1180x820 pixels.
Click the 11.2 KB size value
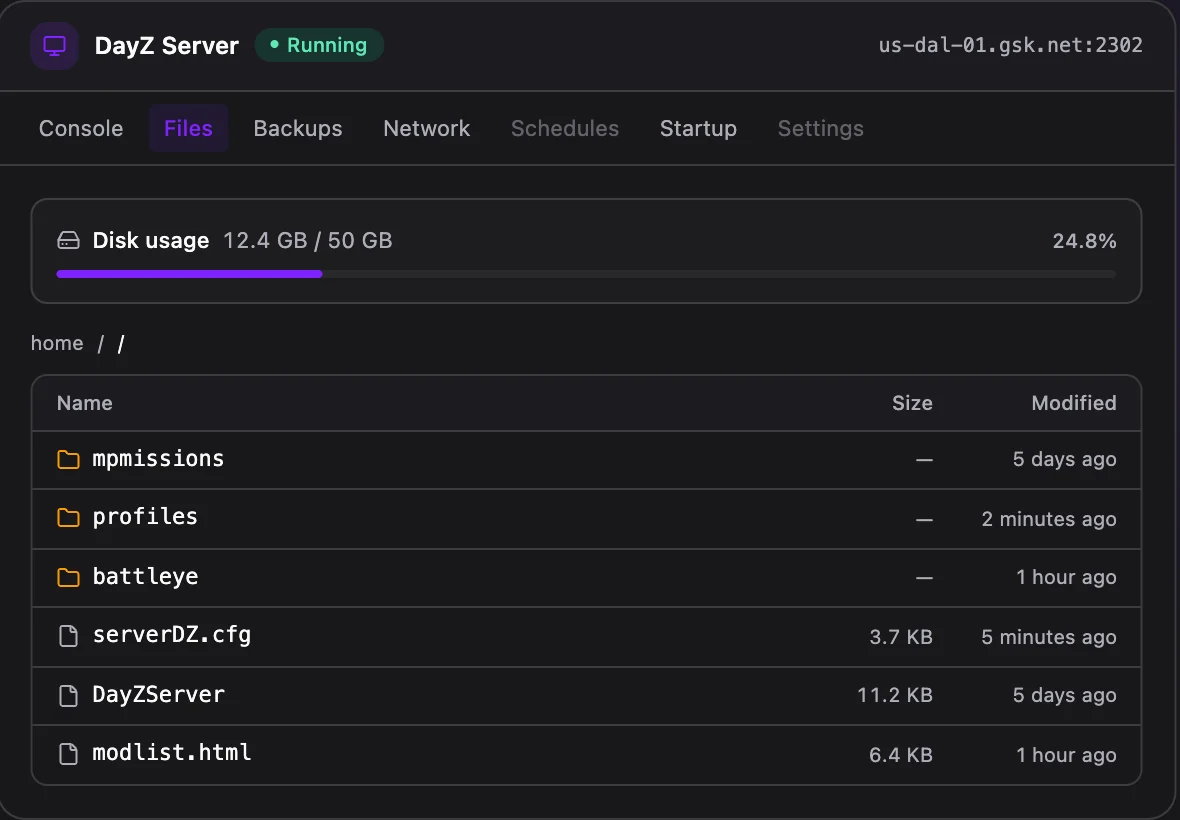895,695
